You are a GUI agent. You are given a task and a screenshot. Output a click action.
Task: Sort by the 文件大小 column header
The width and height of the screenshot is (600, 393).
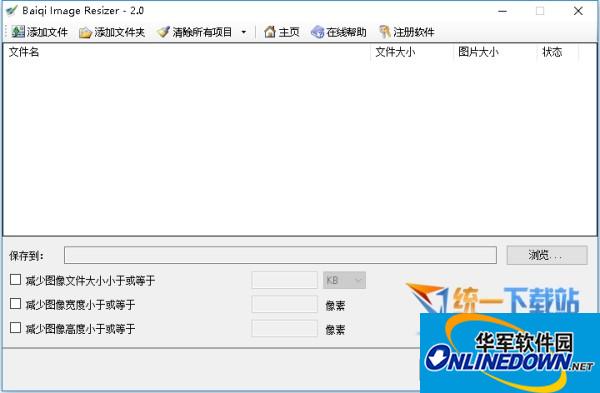(412, 52)
